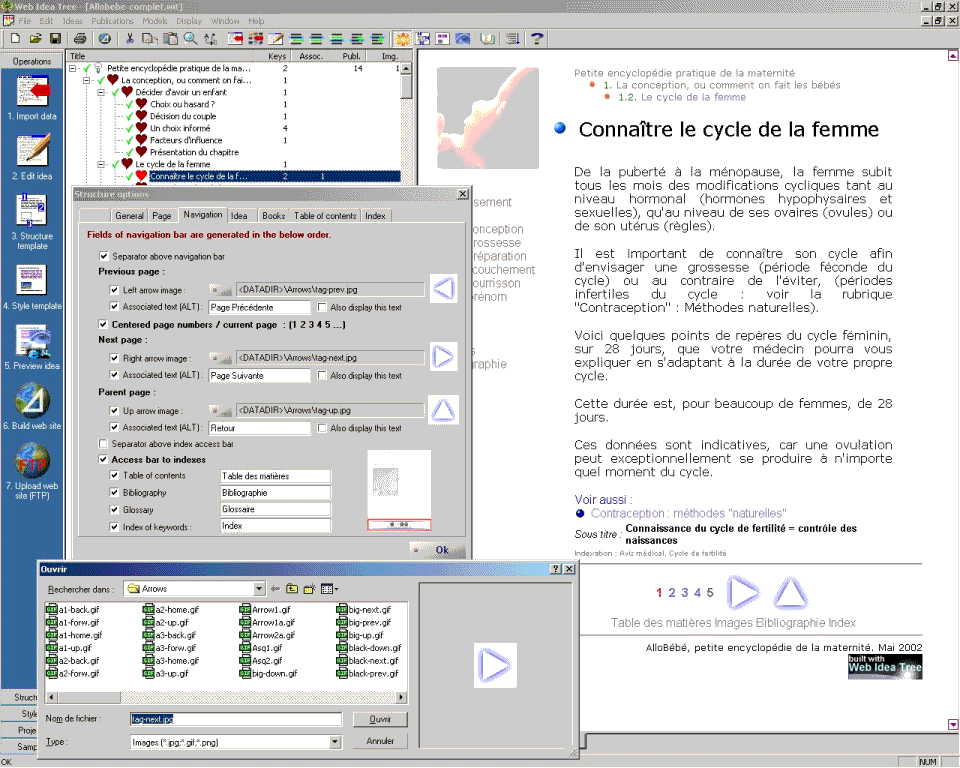960x768 pixels.
Task: Click the Annuler button
Action: point(380,742)
